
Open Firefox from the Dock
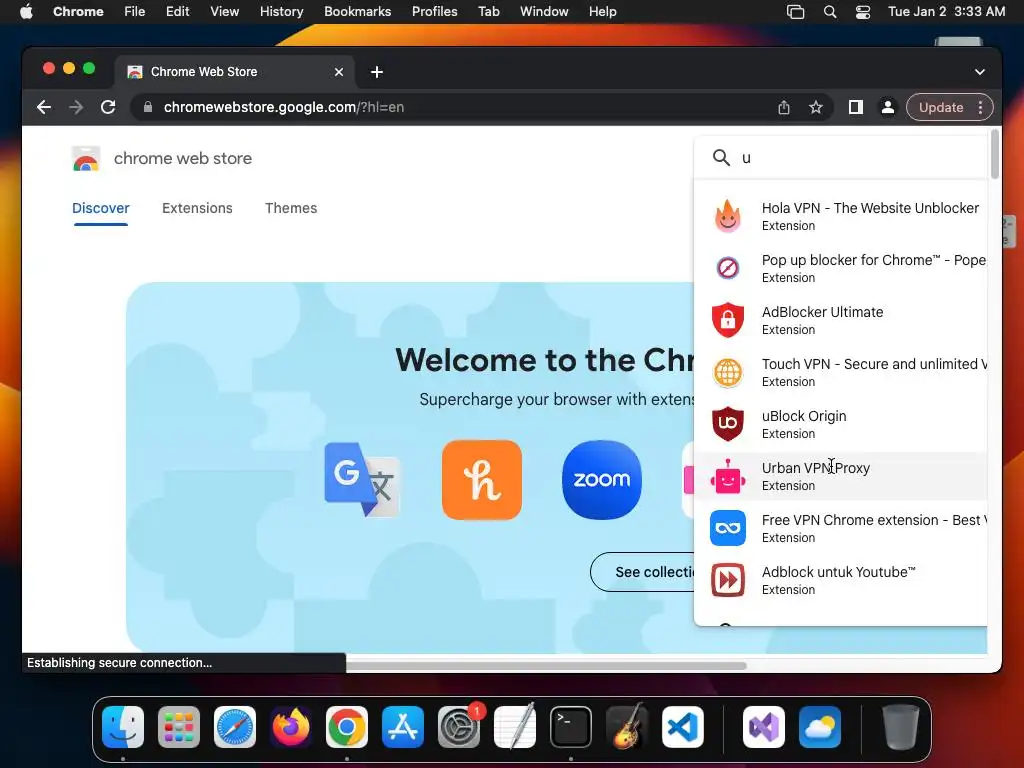(x=291, y=726)
